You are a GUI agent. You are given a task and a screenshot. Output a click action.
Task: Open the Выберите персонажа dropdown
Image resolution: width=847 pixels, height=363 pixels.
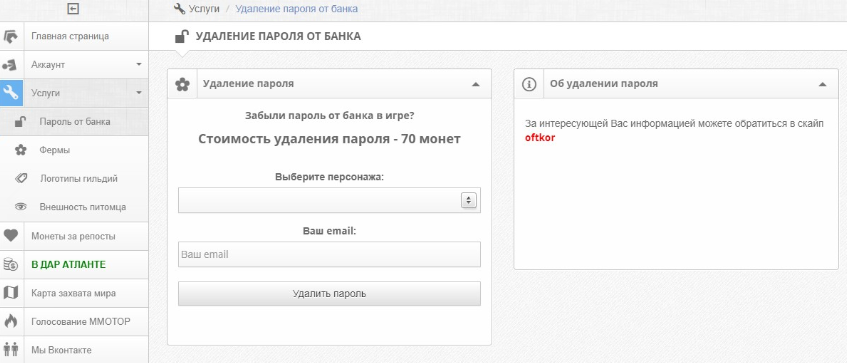point(330,200)
